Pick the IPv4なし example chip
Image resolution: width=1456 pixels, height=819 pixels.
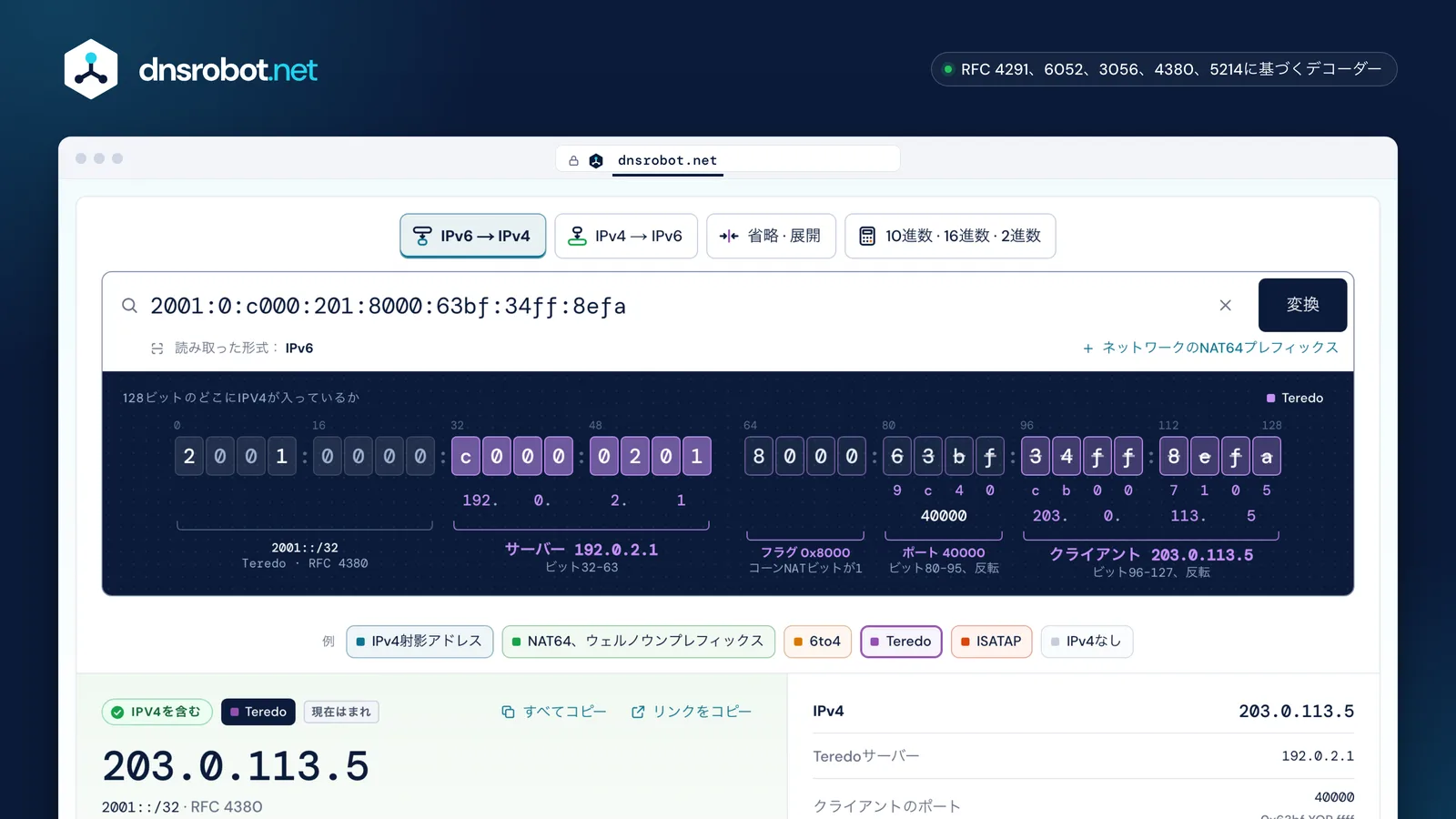pyautogui.click(x=1087, y=642)
